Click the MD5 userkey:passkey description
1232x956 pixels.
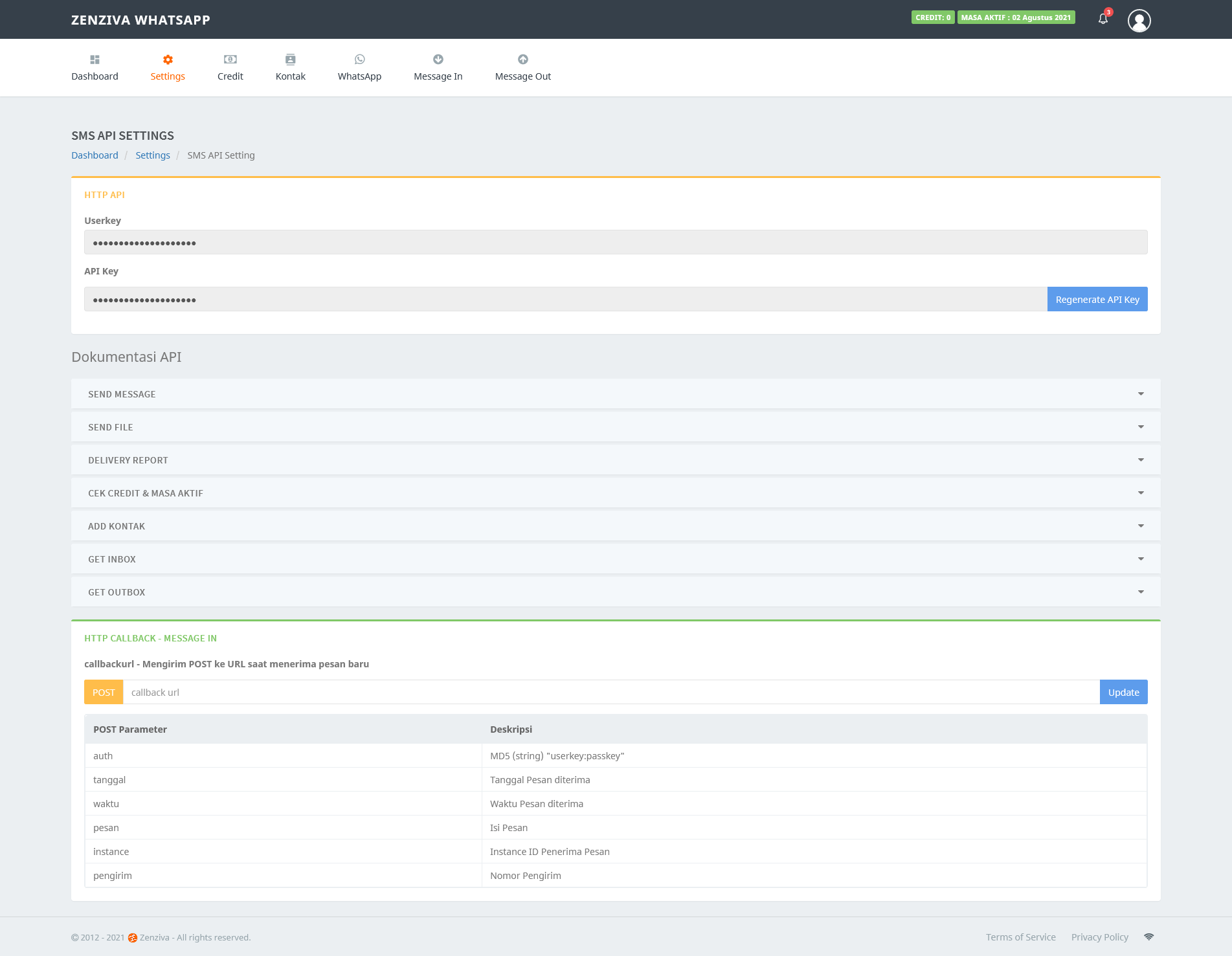557,756
